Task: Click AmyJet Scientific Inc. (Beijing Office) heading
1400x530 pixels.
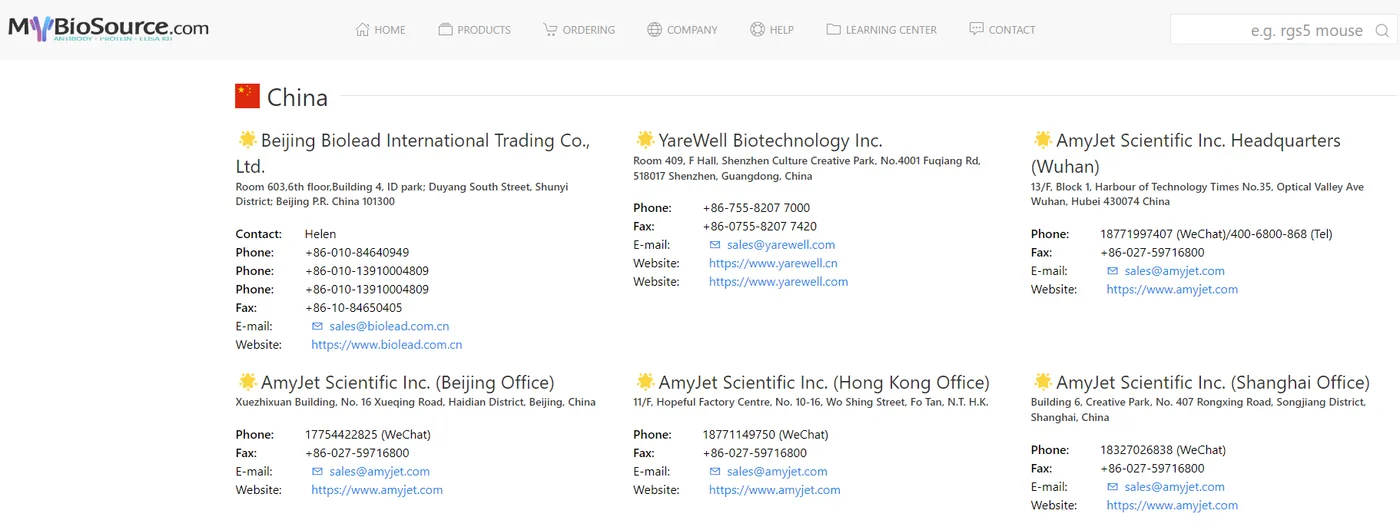Action: click(407, 383)
